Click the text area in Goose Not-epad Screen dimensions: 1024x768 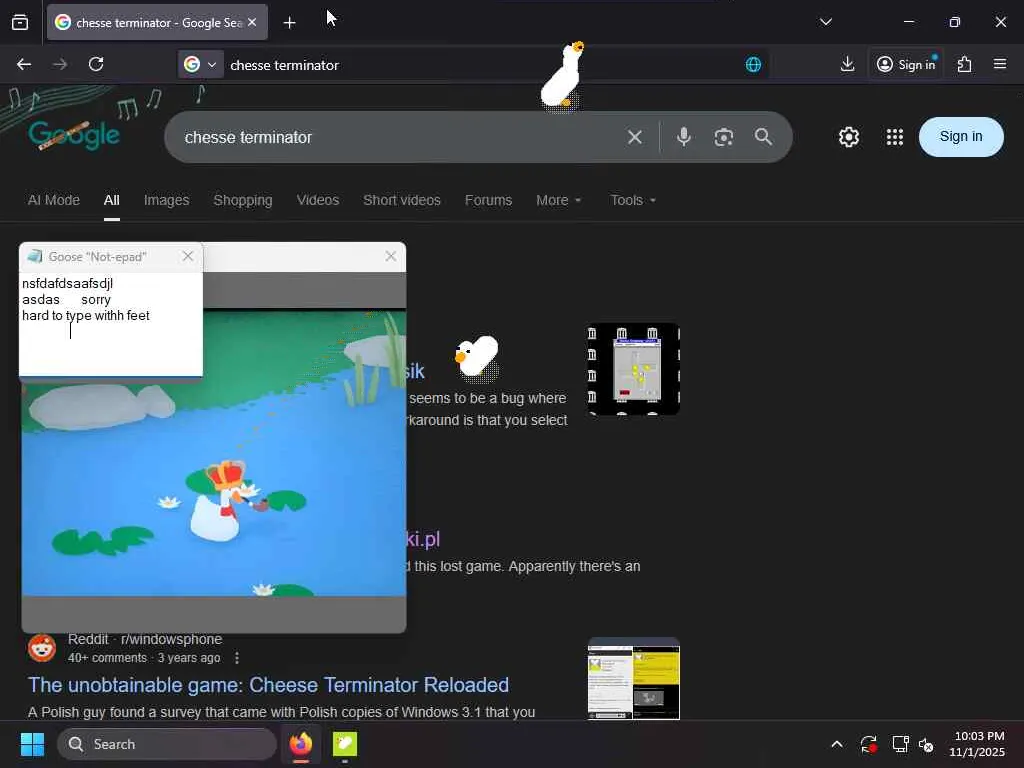(111, 323)
